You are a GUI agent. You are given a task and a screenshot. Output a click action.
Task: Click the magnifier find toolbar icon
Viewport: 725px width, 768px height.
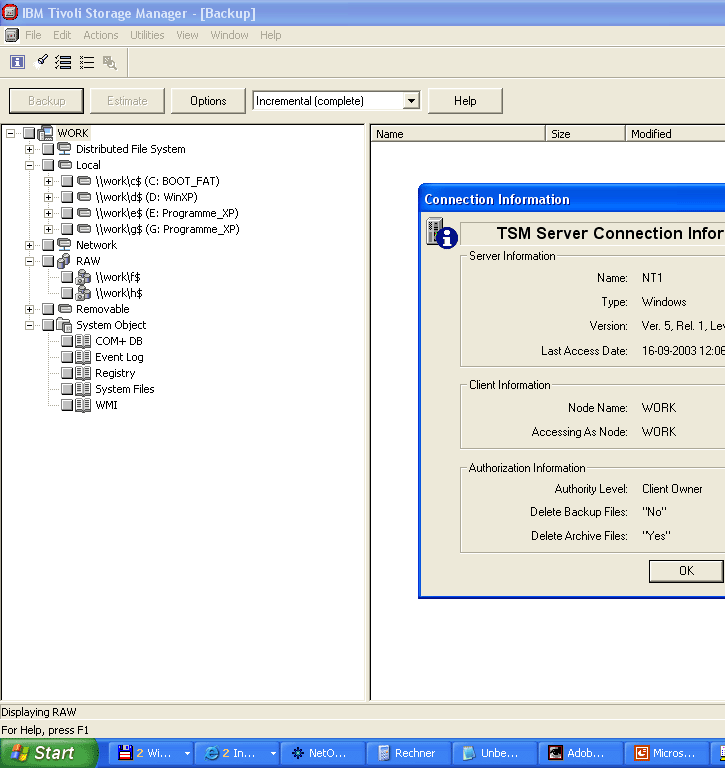point(110,63)
